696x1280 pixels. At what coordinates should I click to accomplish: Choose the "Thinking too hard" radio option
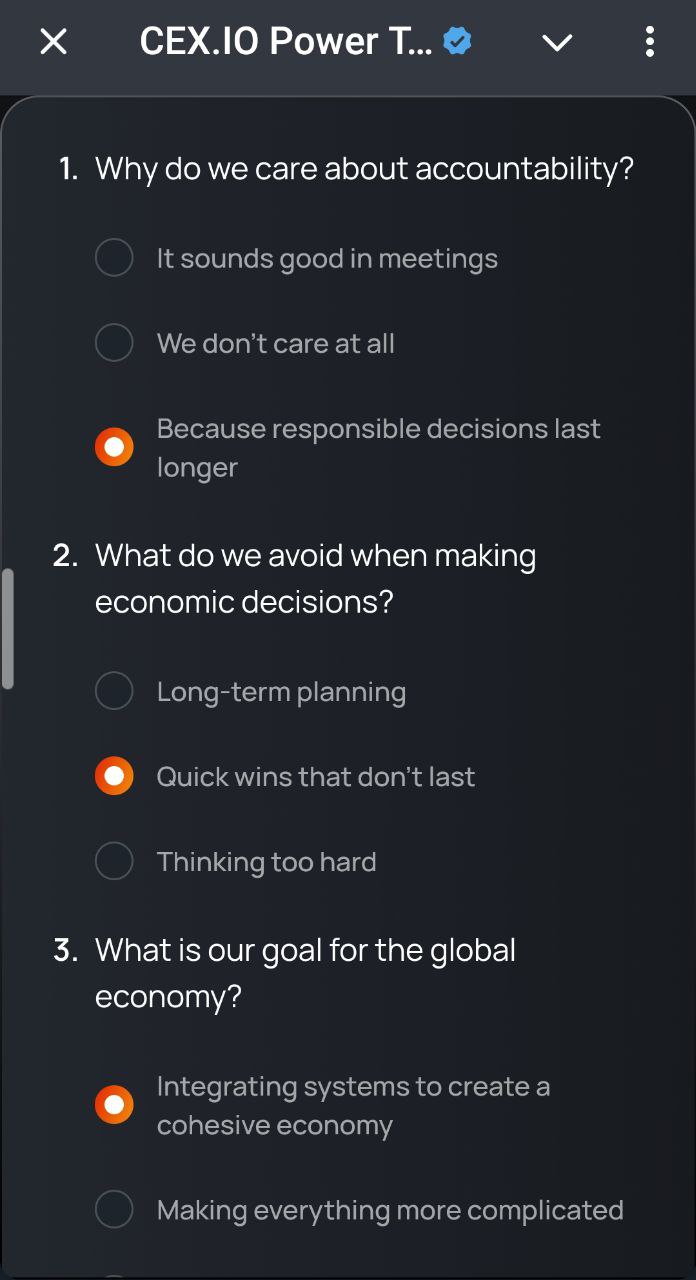(114, 861)
